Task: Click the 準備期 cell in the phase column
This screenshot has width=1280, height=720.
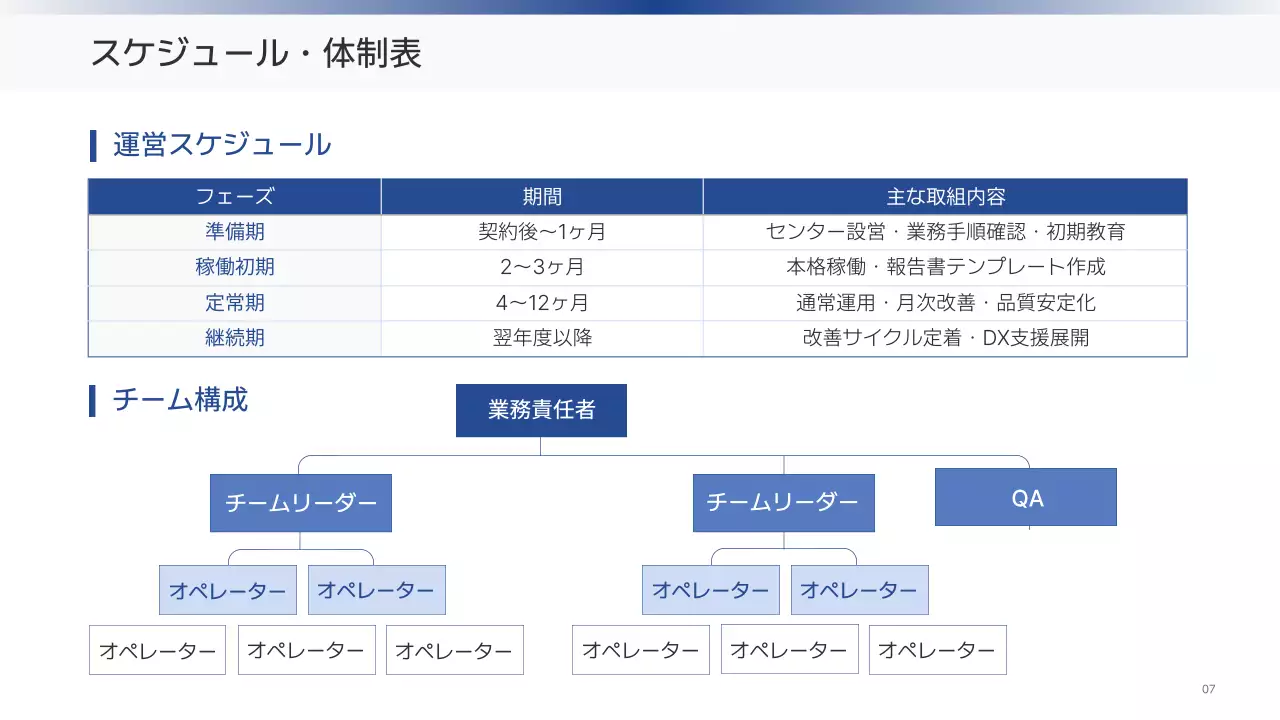Action: click(234, 231)
